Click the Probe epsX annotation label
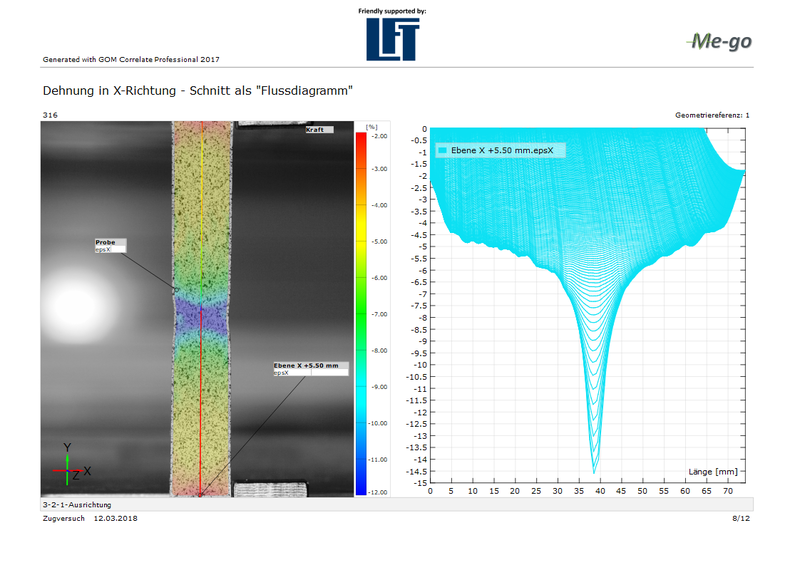 click(109, 245)
